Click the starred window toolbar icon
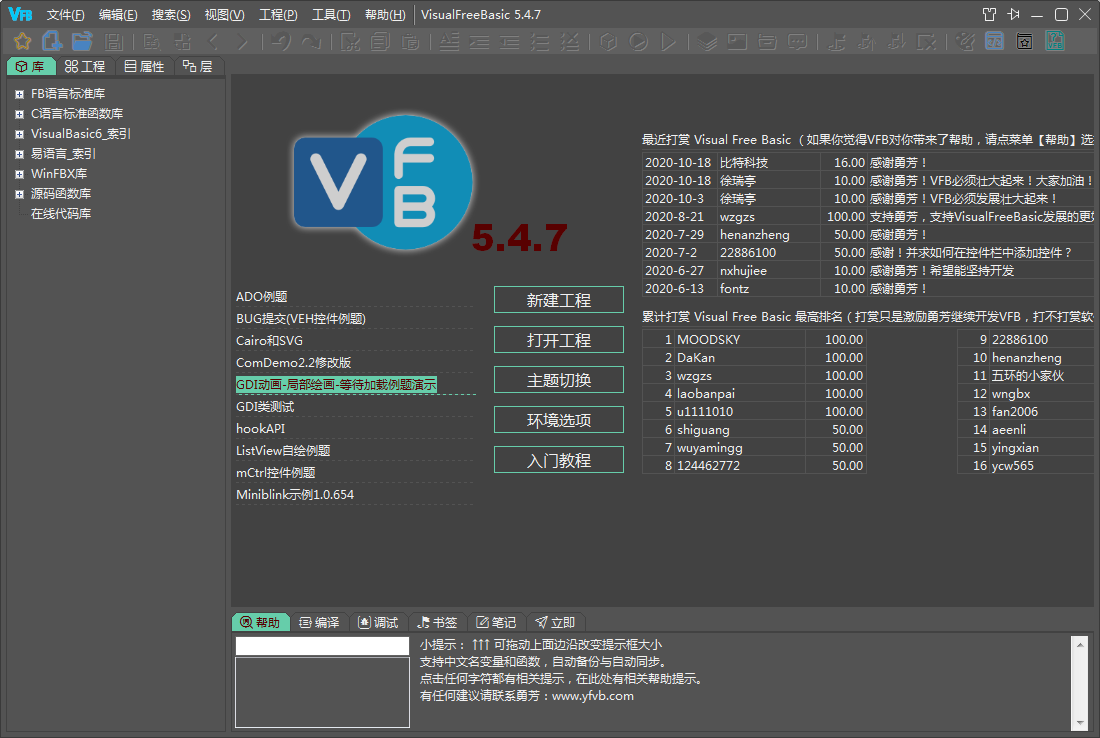 point(1024,42)
